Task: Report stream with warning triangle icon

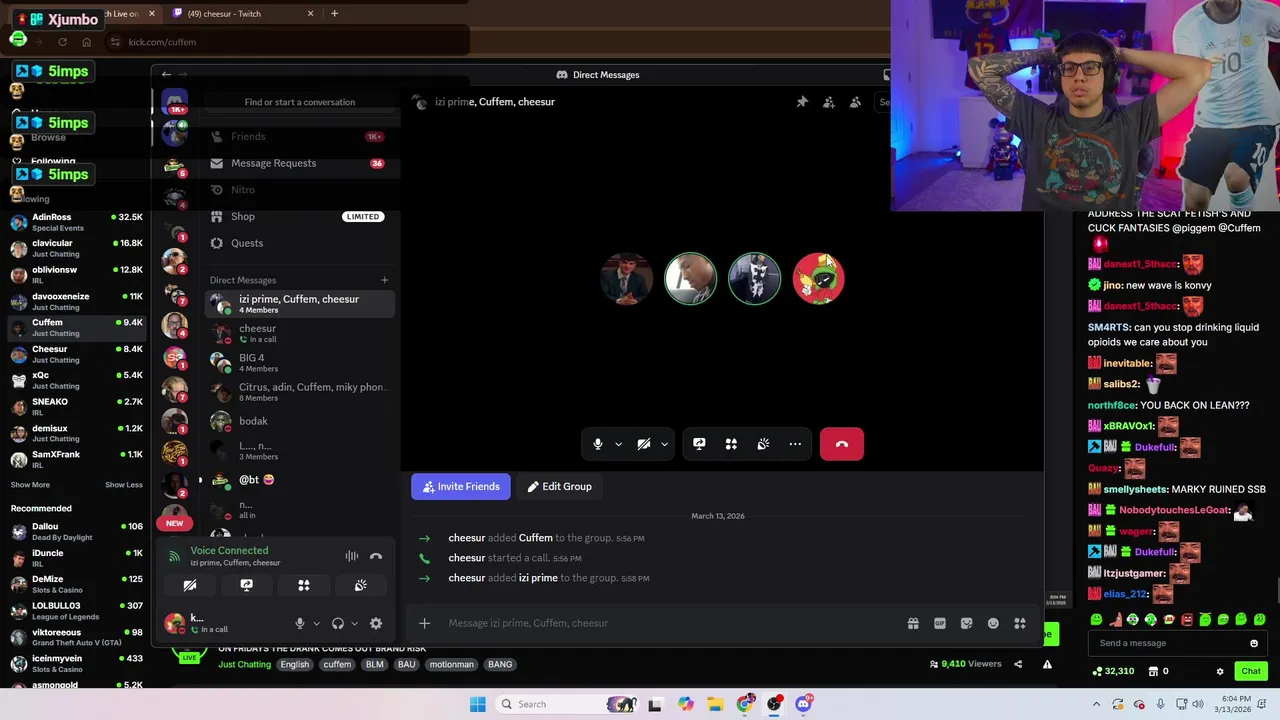Action: tap(1047, 664)
